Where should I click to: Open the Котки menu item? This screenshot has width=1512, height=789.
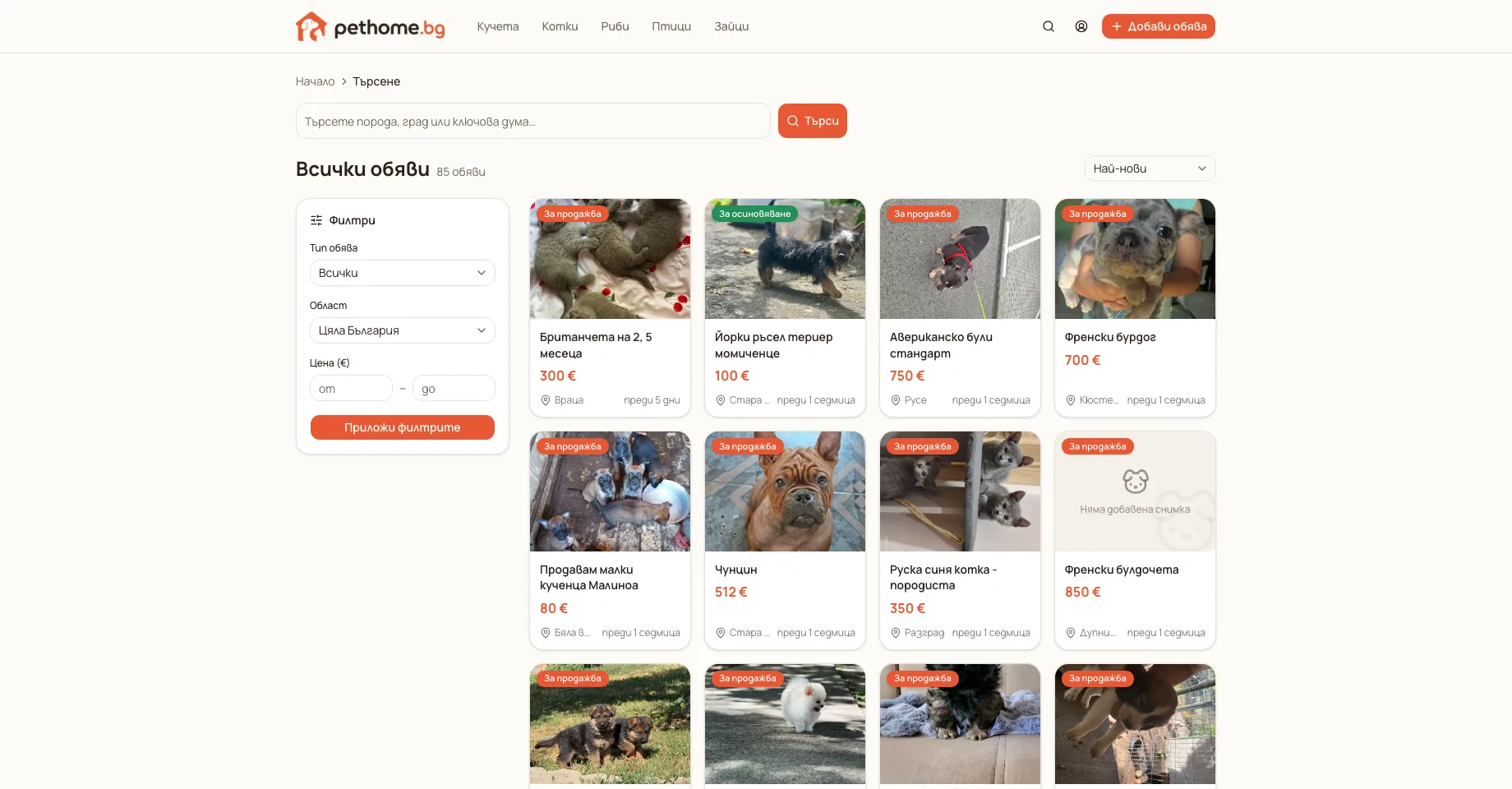pyautogui.click(x=560, y=26)
